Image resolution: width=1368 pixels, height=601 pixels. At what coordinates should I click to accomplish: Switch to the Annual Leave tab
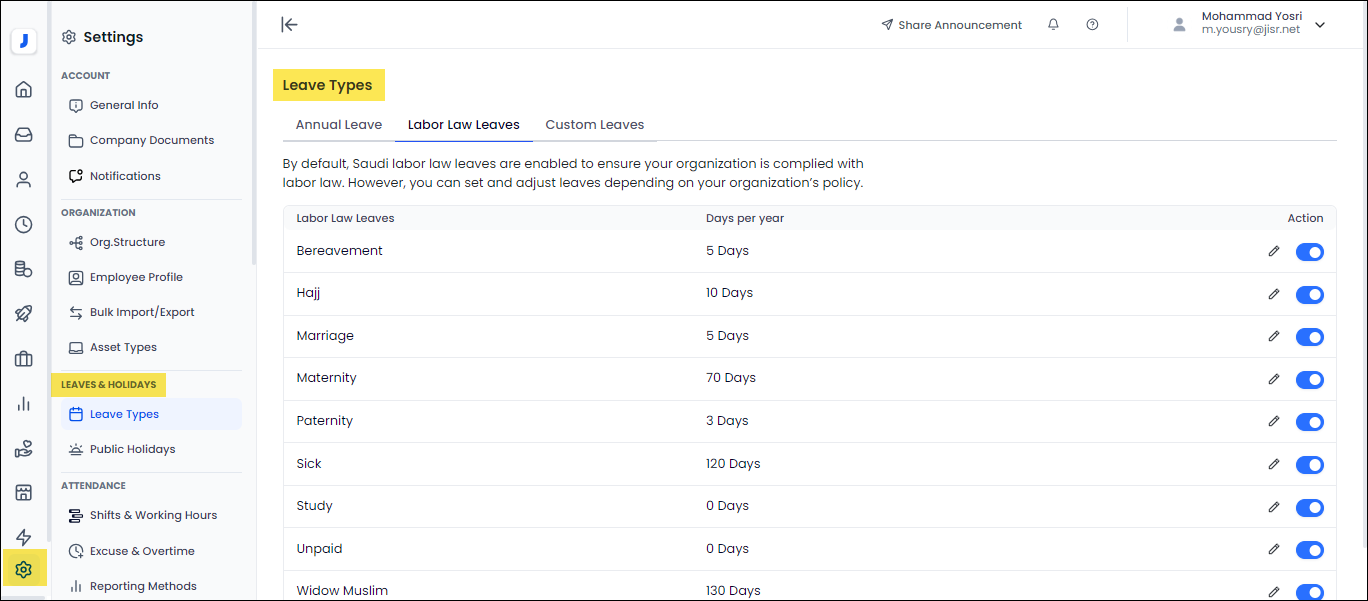339,125
